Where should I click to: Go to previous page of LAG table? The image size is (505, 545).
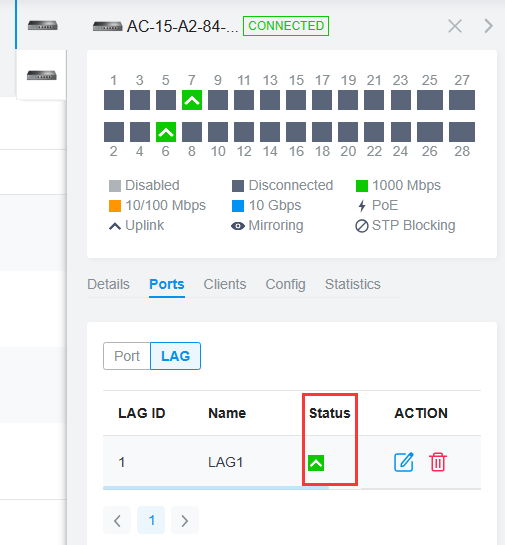click(117, 520)
